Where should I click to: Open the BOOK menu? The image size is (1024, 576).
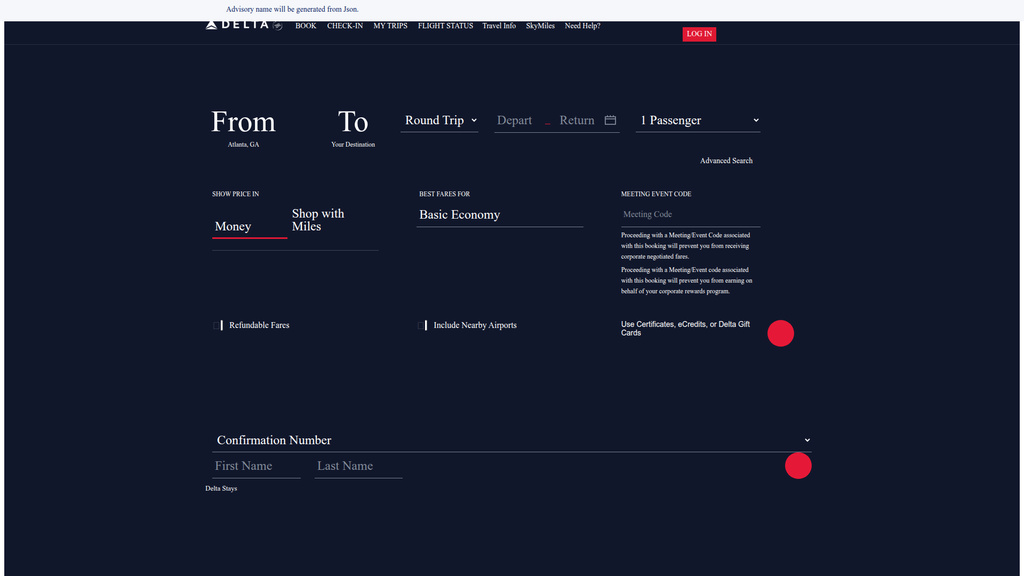[306, 26]
